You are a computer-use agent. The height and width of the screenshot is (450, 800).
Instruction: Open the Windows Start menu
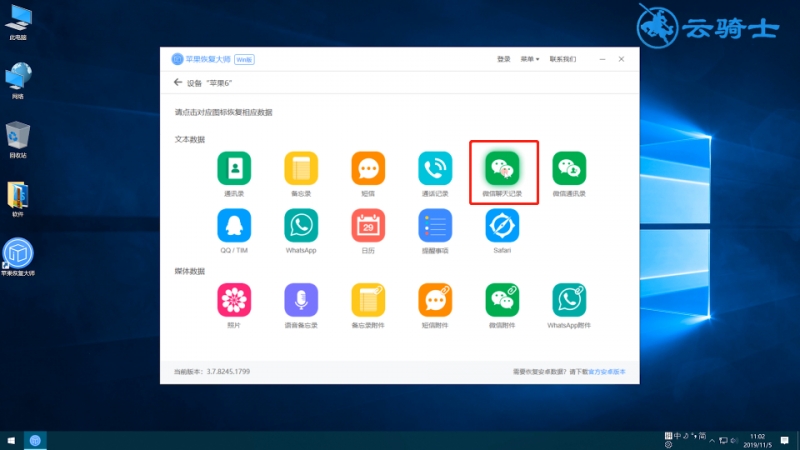click(x=11, y=440)
